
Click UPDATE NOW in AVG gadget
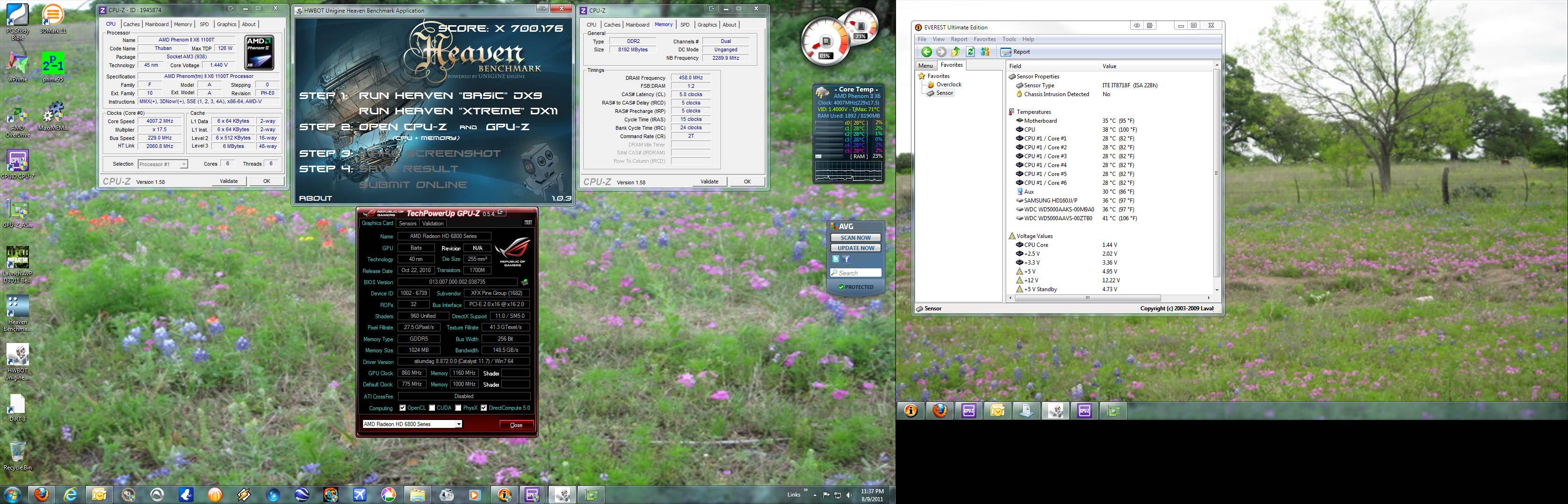855,248
